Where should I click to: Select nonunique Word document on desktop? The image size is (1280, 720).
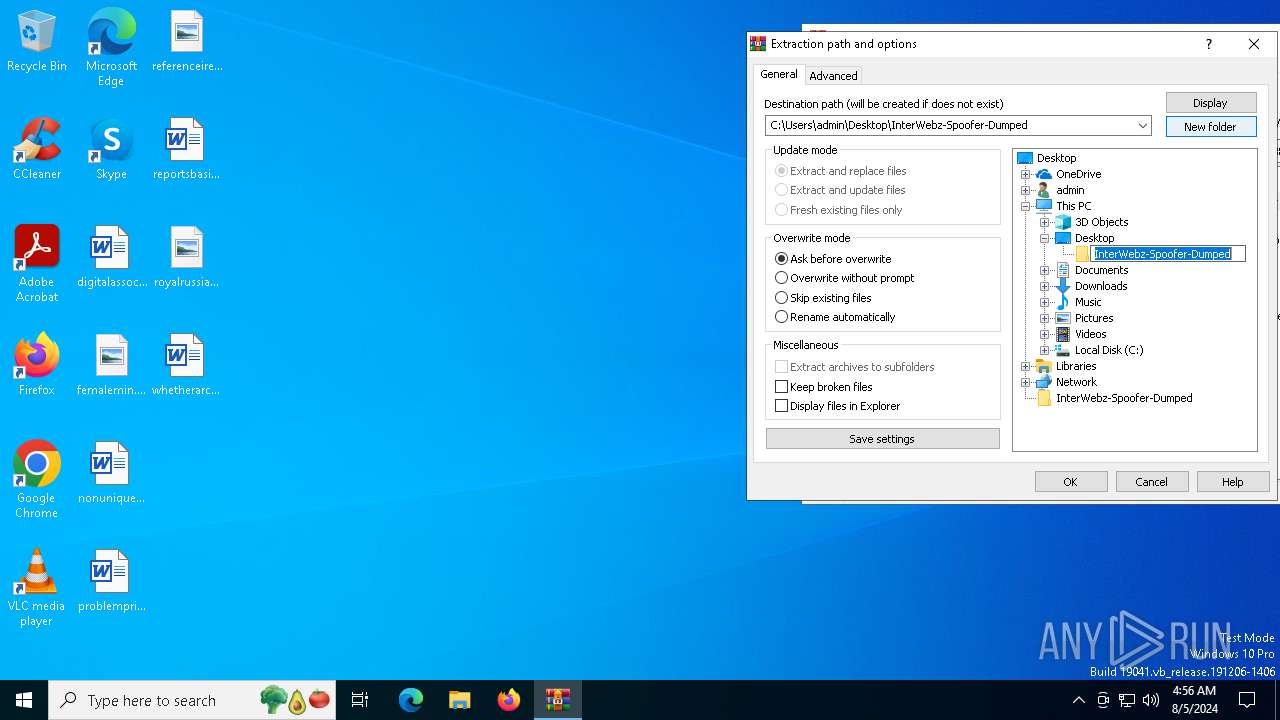(111, 473)
